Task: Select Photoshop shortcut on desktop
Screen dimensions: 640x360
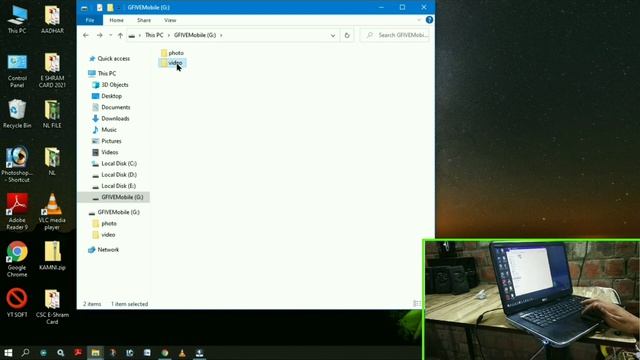Action: (17, 164)
